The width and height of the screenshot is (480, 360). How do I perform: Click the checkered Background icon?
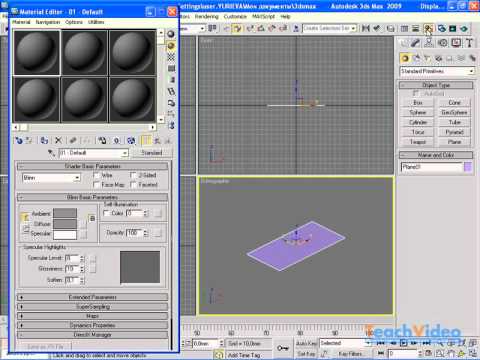tap(171, 57)
